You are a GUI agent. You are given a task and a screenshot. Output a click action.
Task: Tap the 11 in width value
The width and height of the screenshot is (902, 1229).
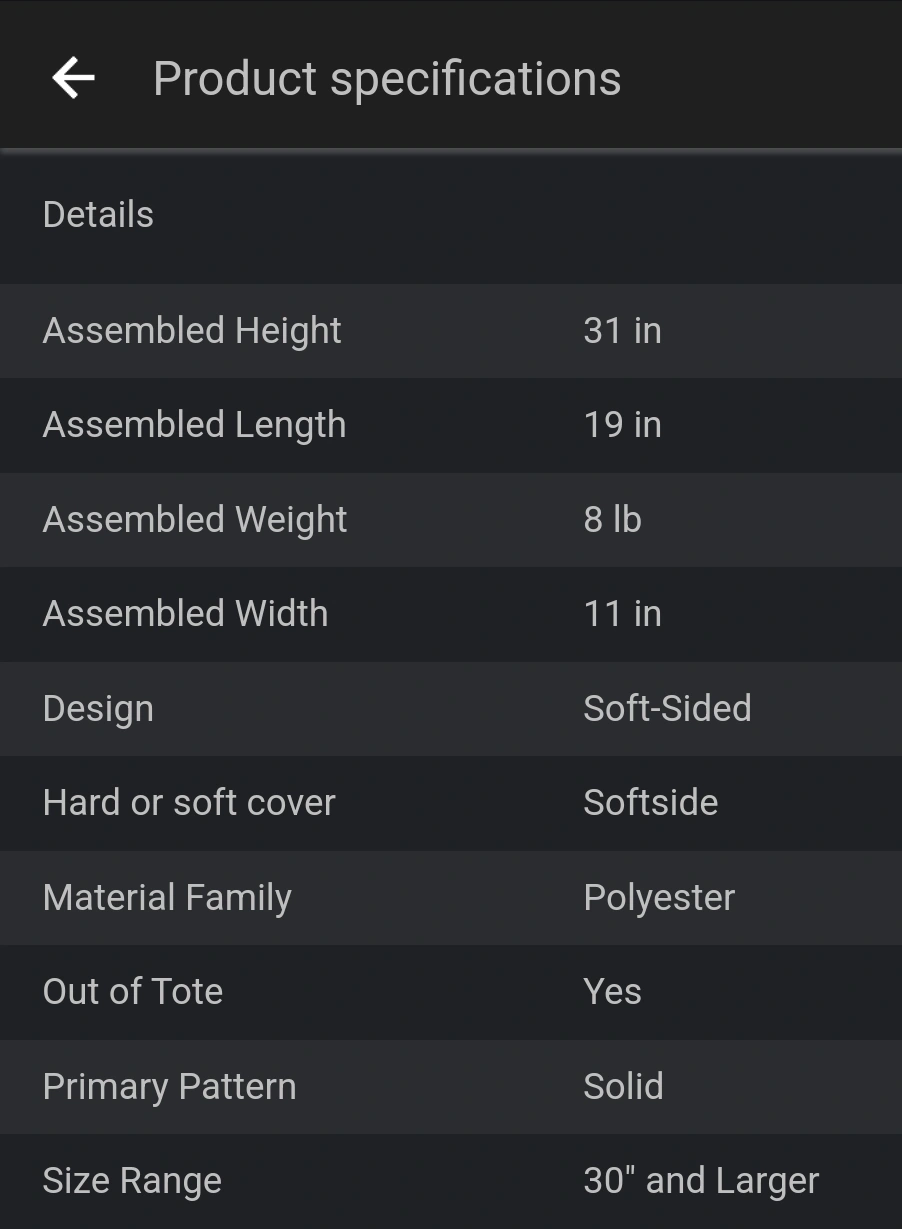[622, 614]
